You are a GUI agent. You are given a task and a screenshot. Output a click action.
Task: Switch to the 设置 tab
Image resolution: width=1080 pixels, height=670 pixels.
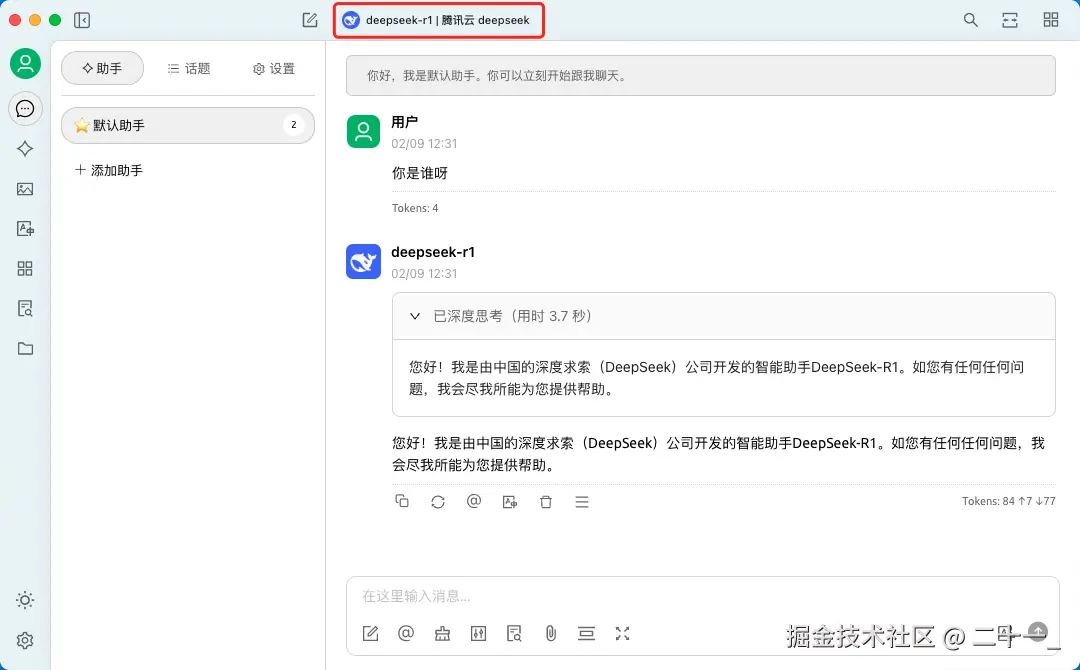(273, 68)
